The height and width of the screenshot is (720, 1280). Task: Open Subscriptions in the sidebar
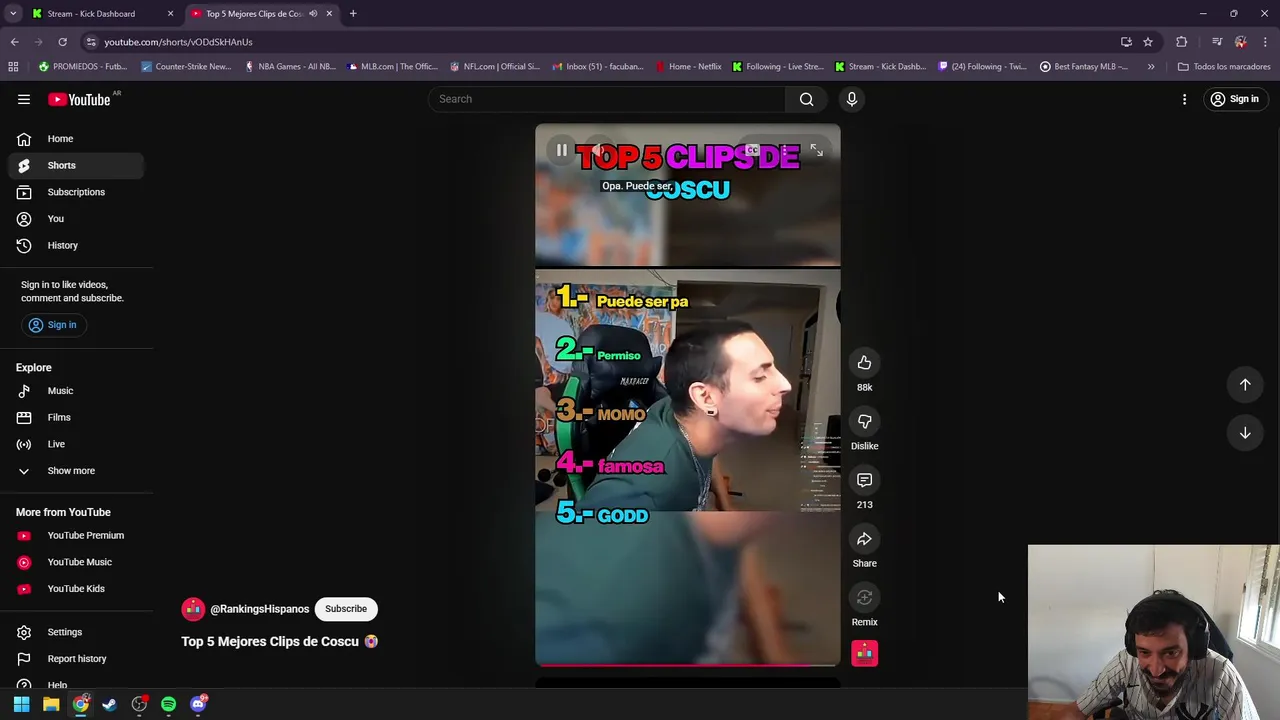point(76,192)
